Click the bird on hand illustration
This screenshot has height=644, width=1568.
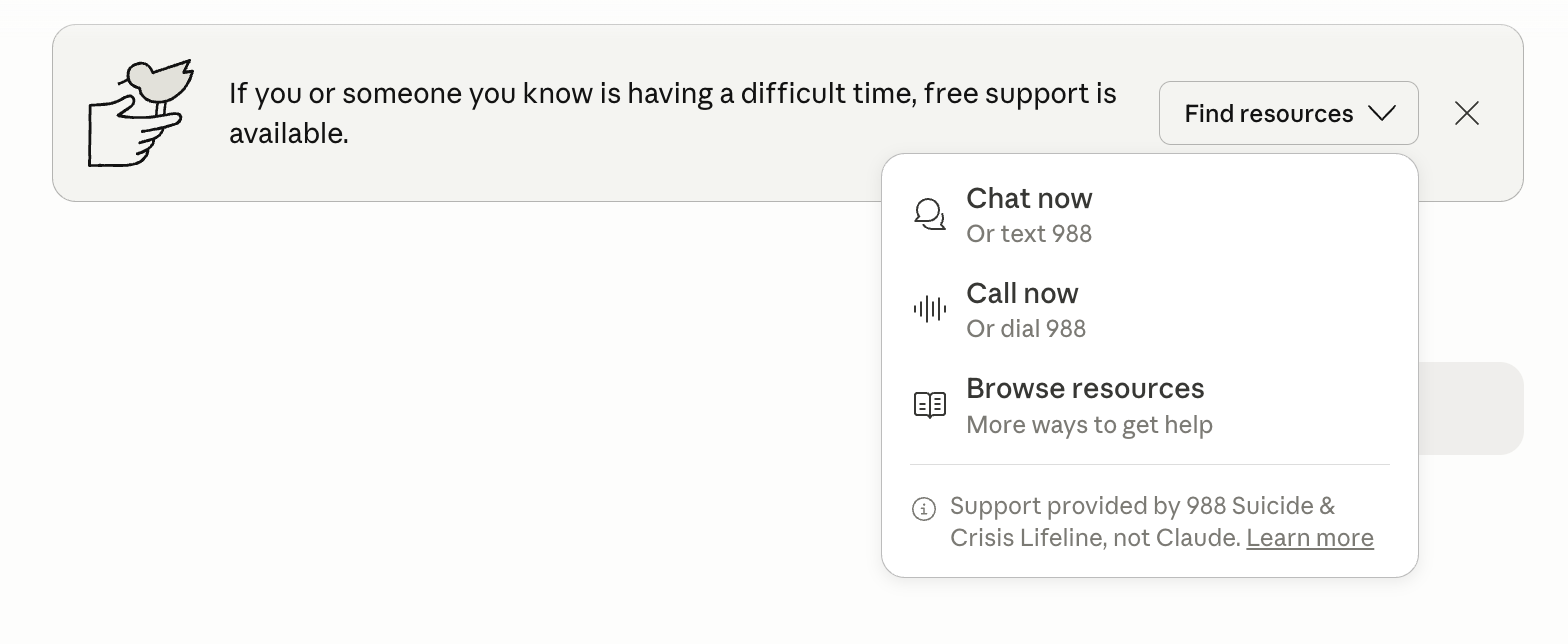tap(140, 112)
